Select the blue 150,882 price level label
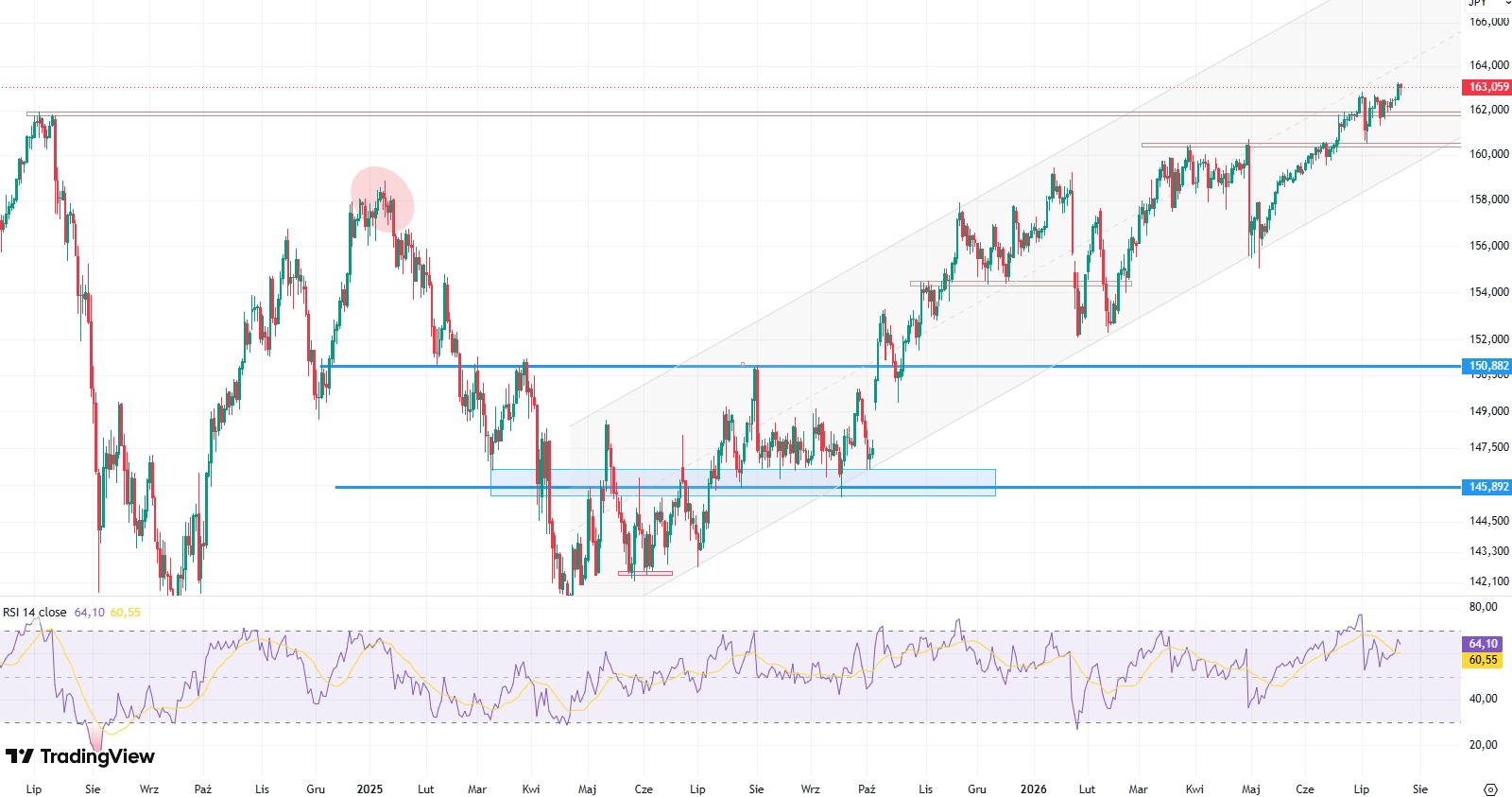Screen dimensions: 1512x797 click(1487, 366)
